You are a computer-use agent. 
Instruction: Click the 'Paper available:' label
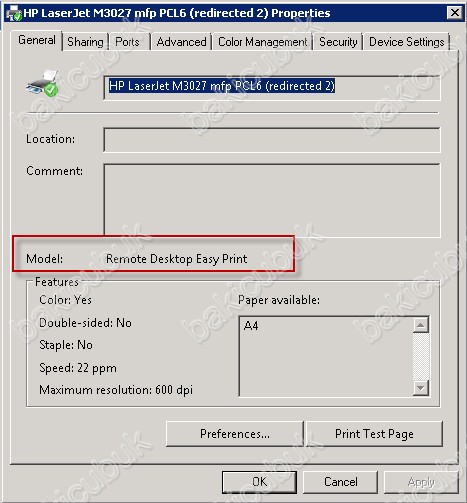[279, 300]
